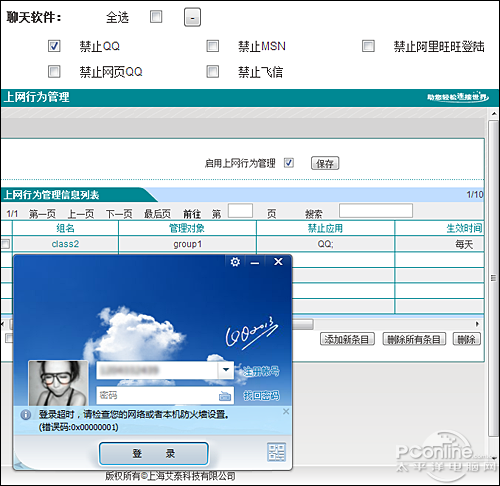Focus the search input field

click(x=376, y=211)
